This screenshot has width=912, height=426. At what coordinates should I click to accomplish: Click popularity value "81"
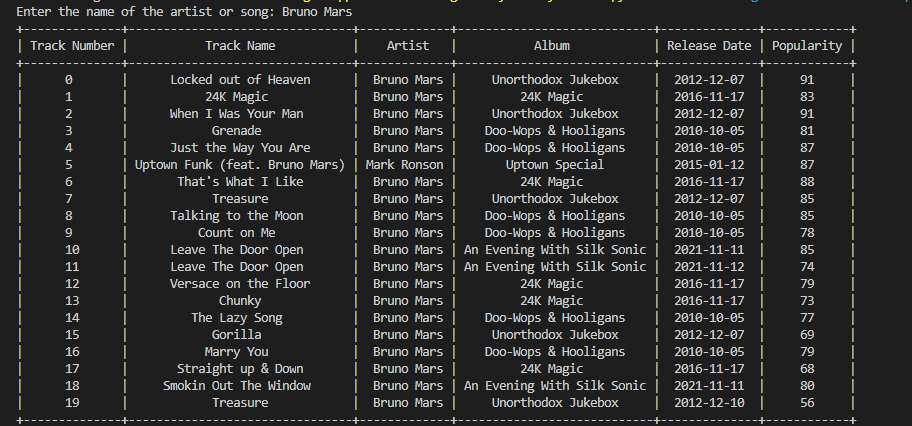[807, 130]
